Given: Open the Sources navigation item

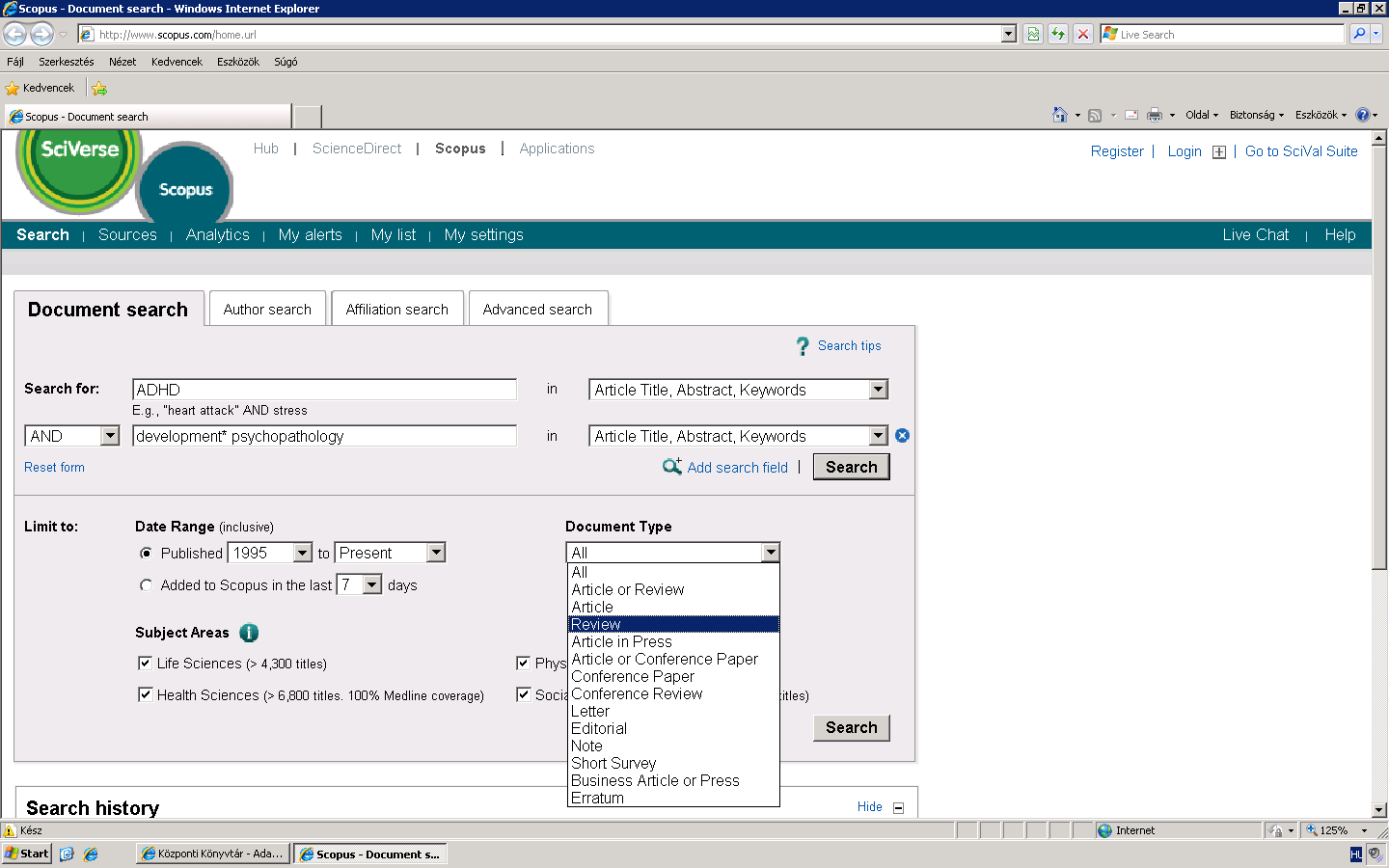Looking at the screenshot, I should click(x=127, y=235).
